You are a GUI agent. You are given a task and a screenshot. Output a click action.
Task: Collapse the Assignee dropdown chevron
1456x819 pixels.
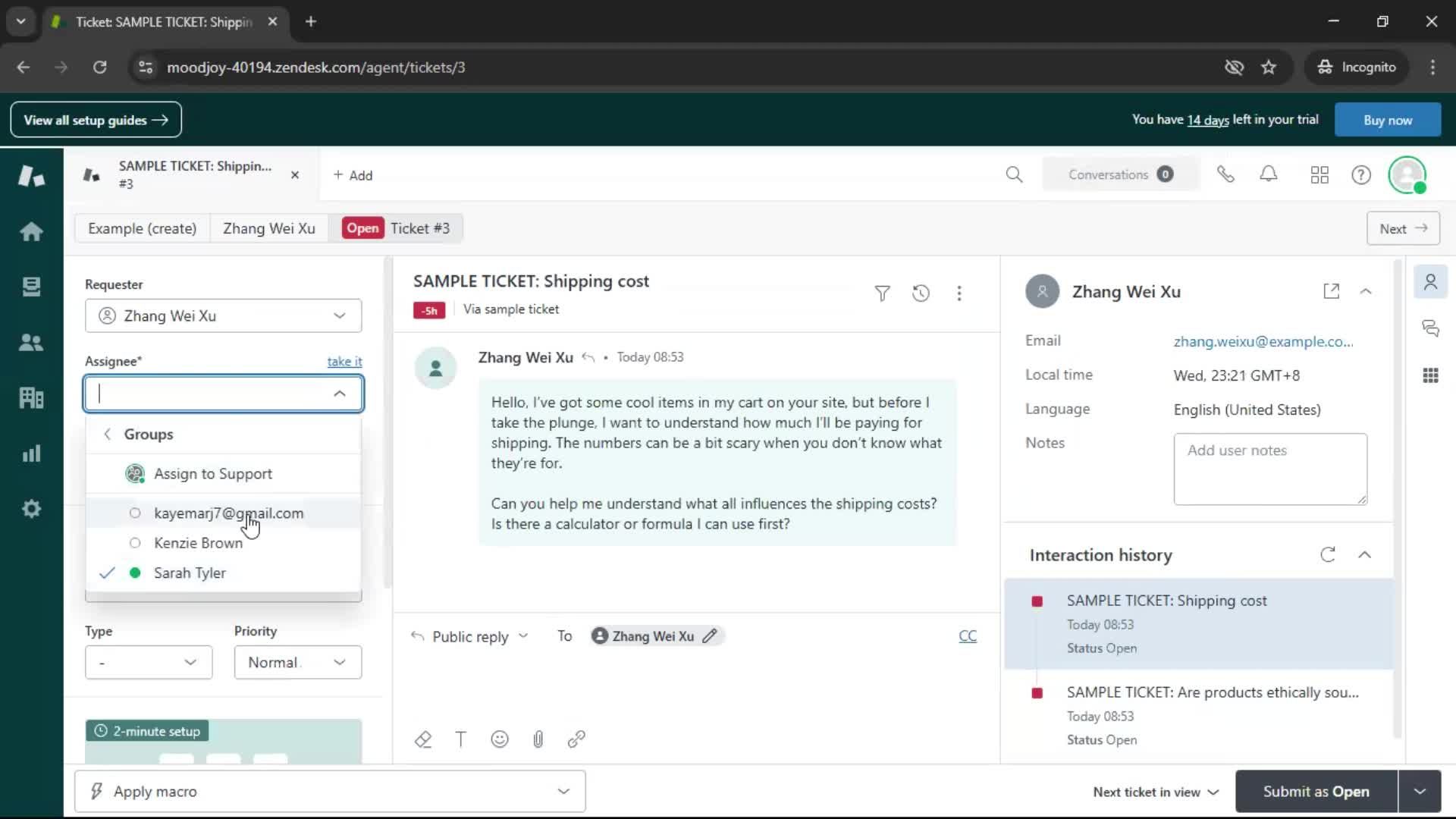[340, 394]
